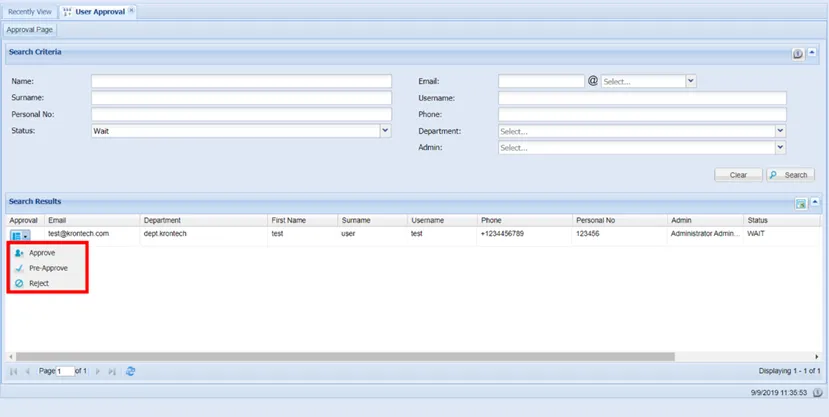Go to the last results page
829x417 pixels.
[x=112, y=372]
